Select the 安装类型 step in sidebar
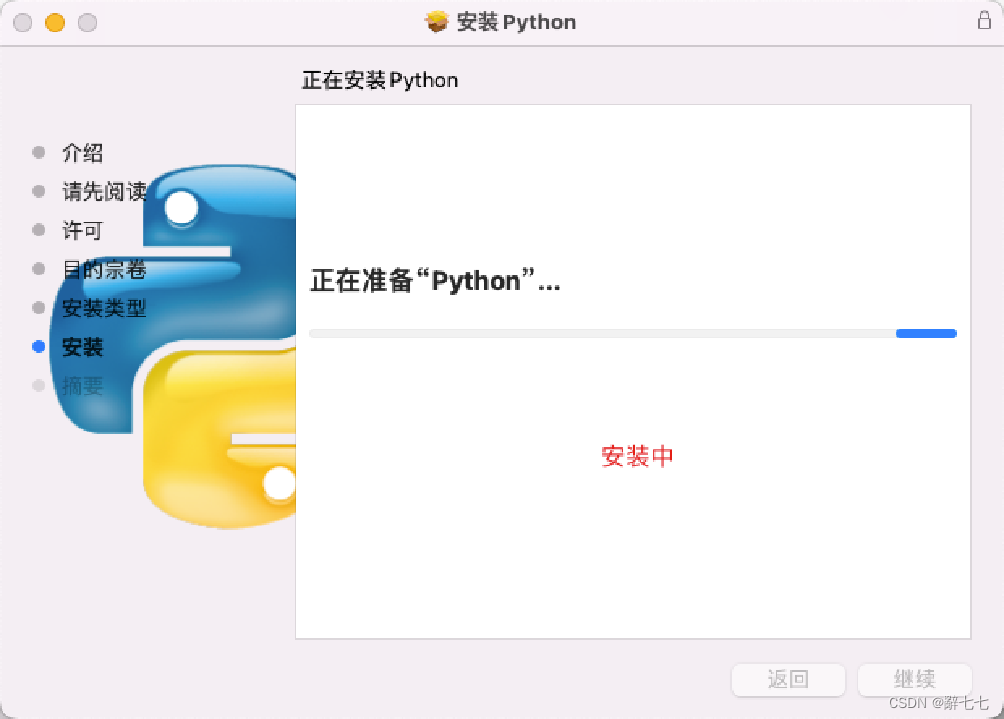 (x=105, y=308)
